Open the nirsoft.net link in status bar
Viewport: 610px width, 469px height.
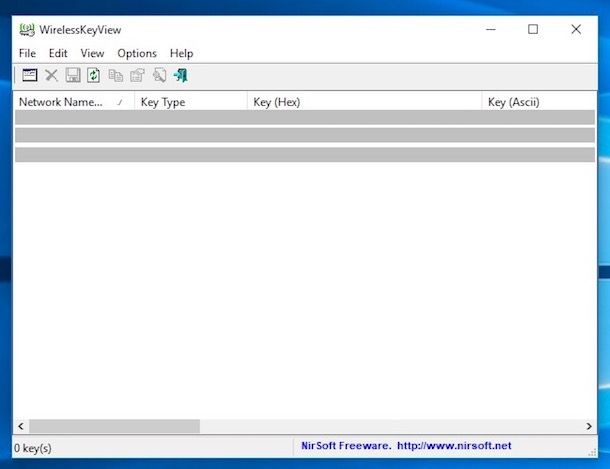[454, 446]
